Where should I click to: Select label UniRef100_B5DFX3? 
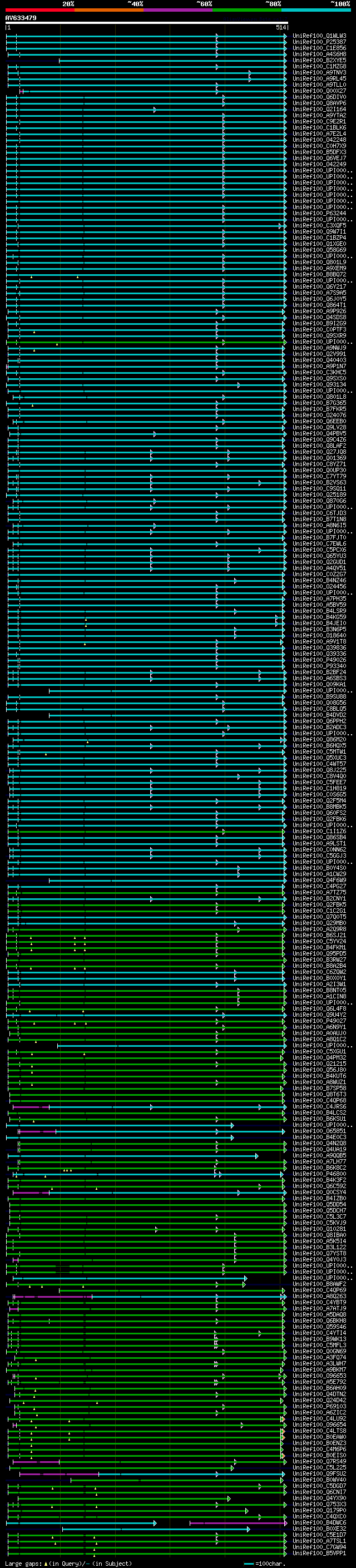(319, 152)
